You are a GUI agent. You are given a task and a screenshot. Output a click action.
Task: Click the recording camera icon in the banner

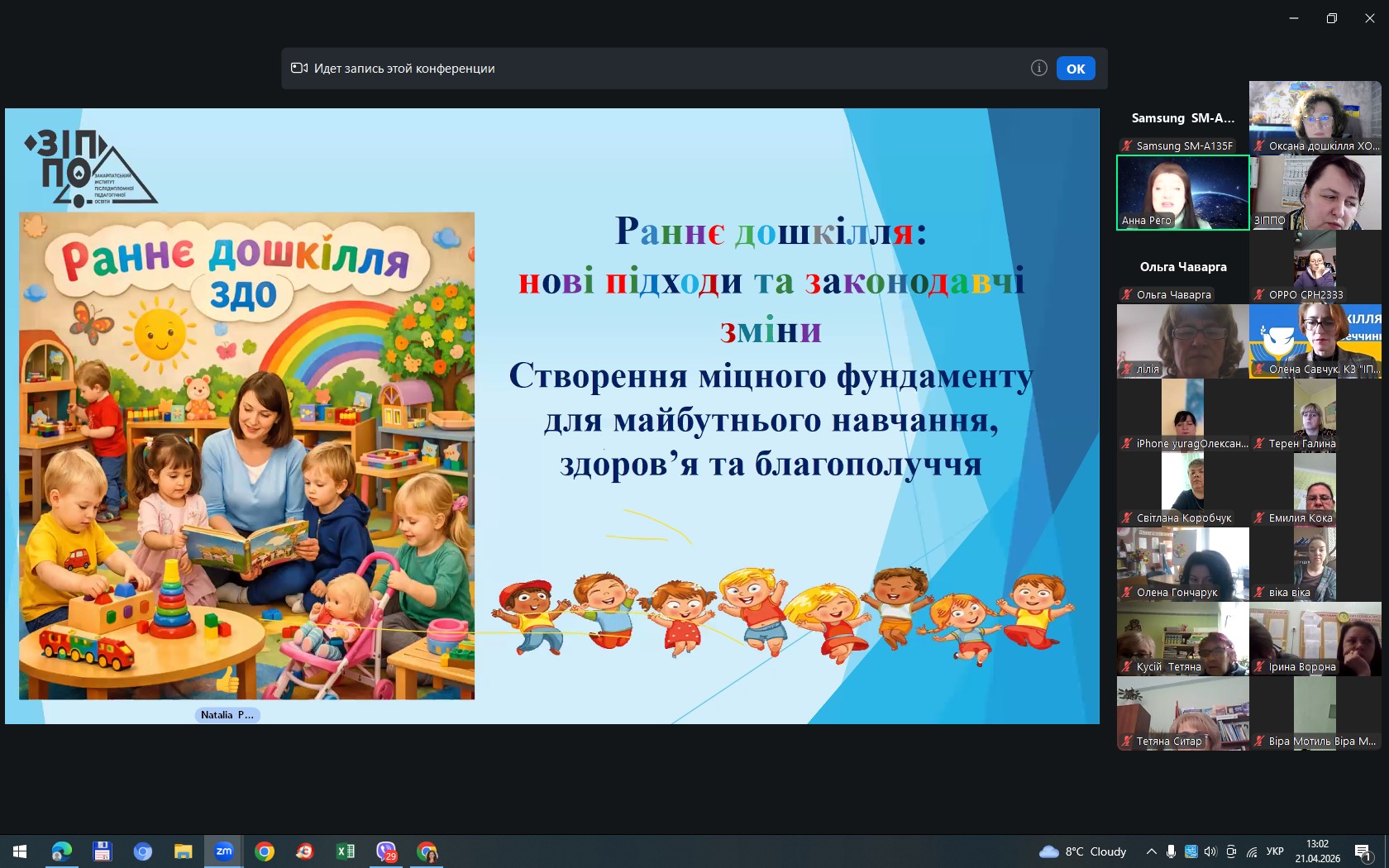click(300, 68)
